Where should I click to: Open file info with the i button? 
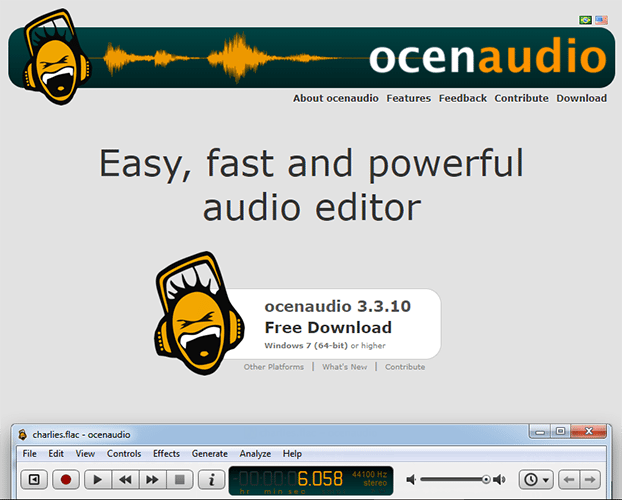(211, 480)
